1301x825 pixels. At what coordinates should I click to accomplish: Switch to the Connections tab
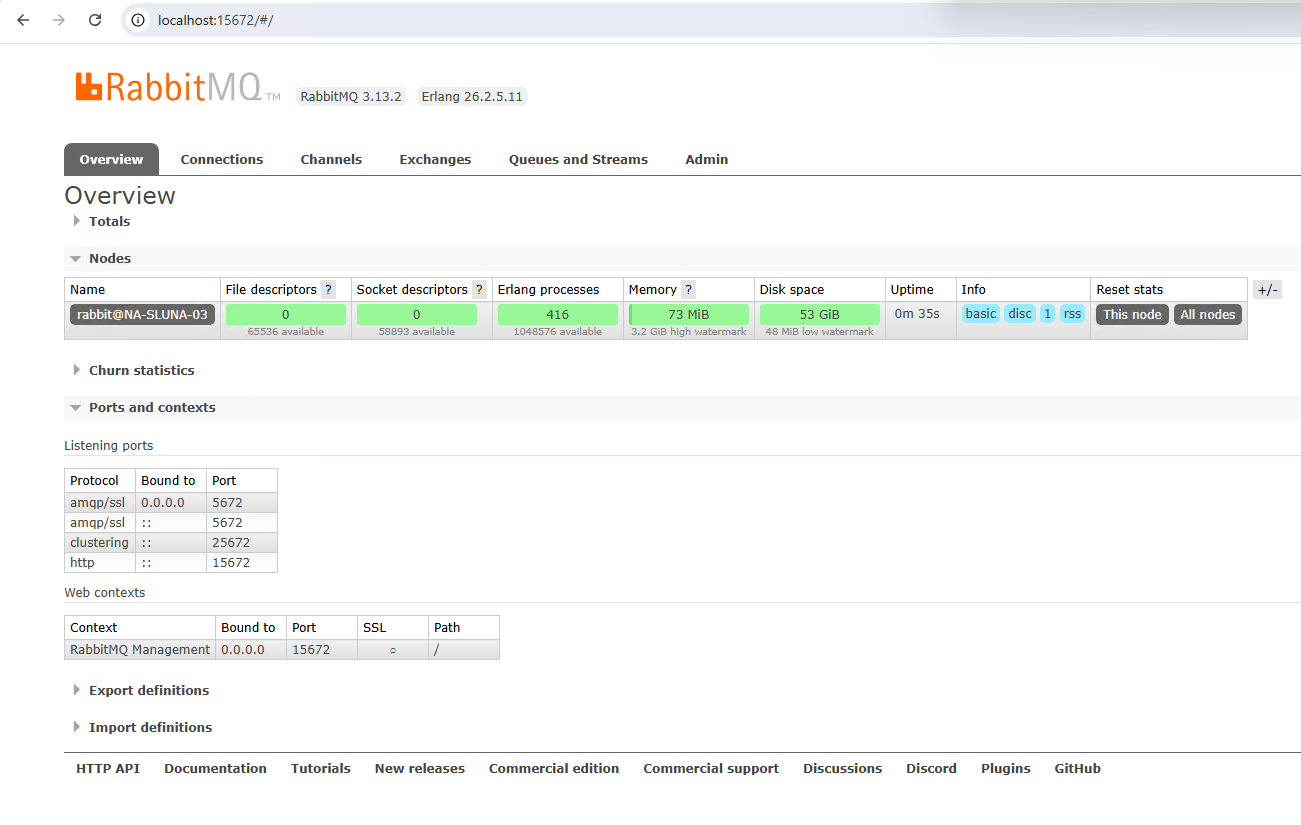(222, 159)
